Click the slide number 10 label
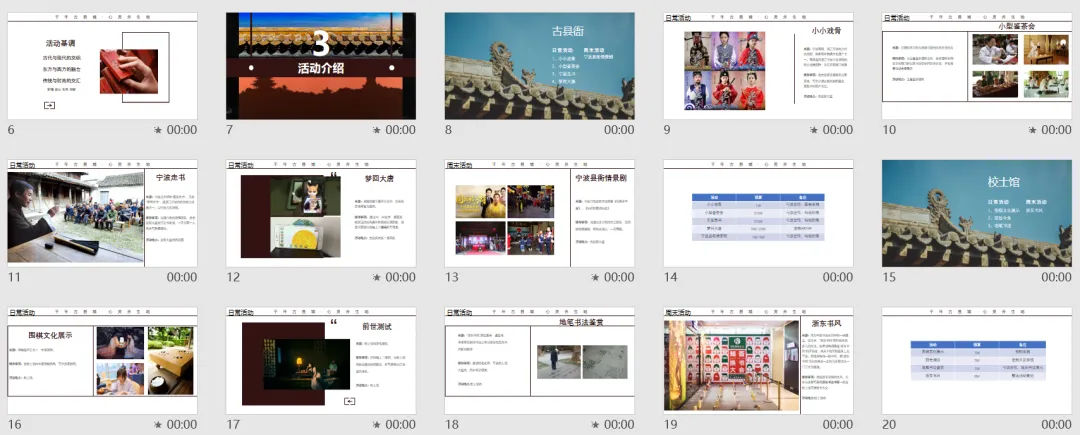This screenshot has height=435, width=1080. [x=889, y=129]
